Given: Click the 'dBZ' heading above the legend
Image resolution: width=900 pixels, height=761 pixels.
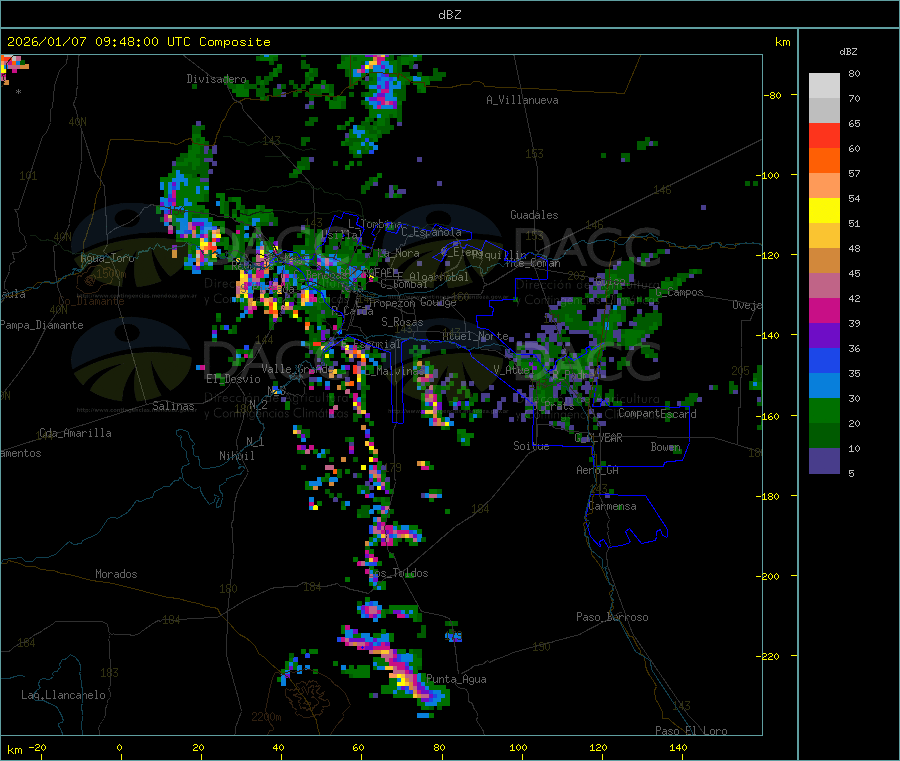Looking at the screenshot, I should pyautogui.click(x=848, y=52).
